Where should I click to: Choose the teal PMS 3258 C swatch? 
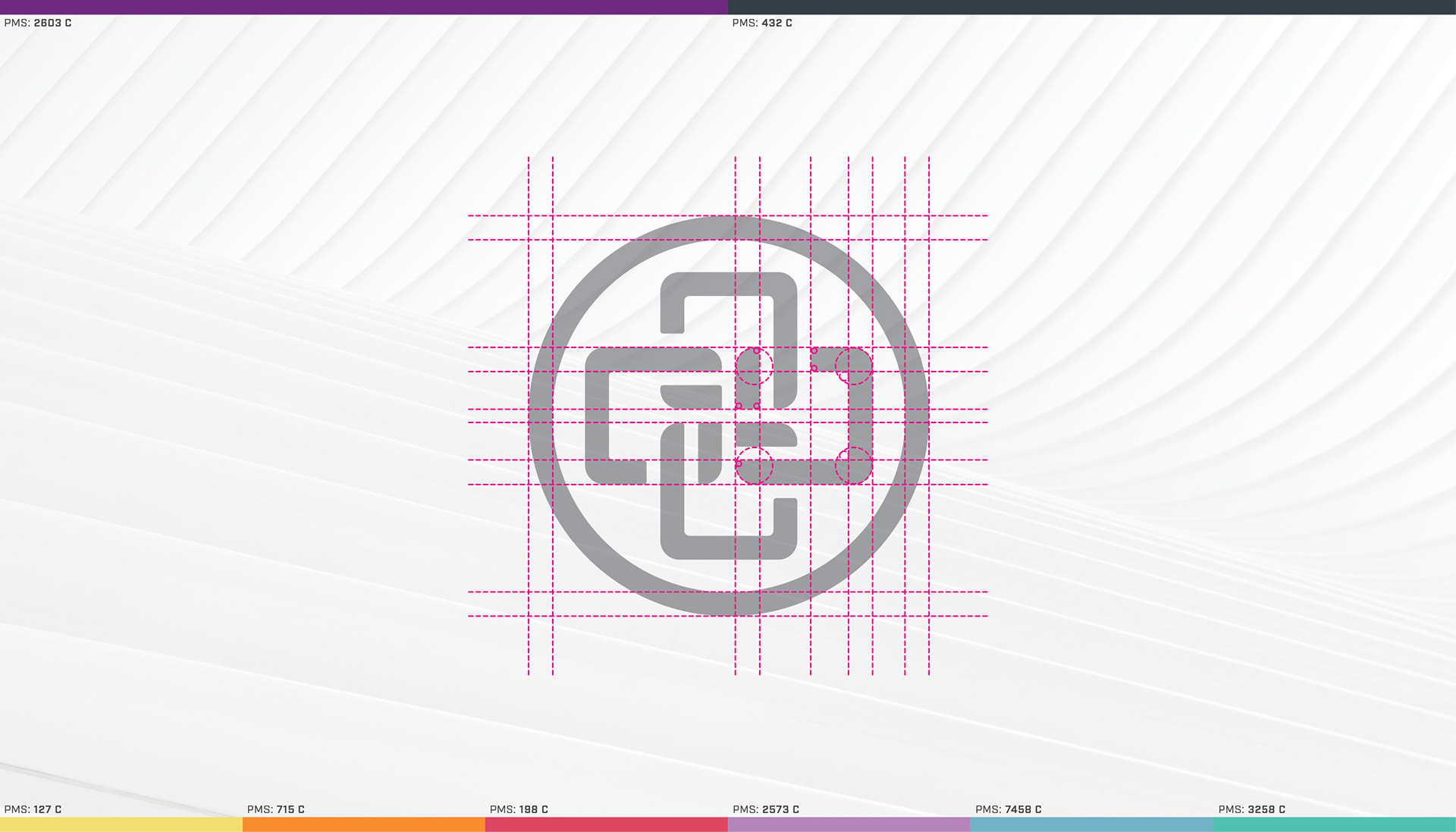(1335, 824)
